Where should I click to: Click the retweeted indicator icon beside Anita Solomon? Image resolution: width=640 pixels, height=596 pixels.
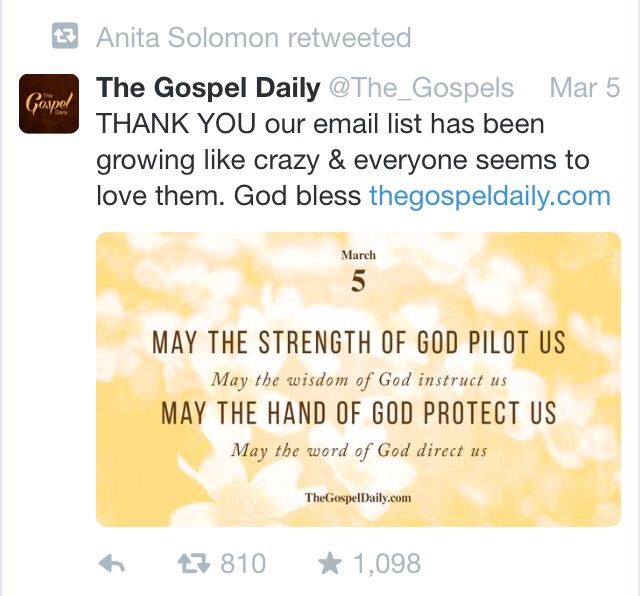click(x=65, y=36)
